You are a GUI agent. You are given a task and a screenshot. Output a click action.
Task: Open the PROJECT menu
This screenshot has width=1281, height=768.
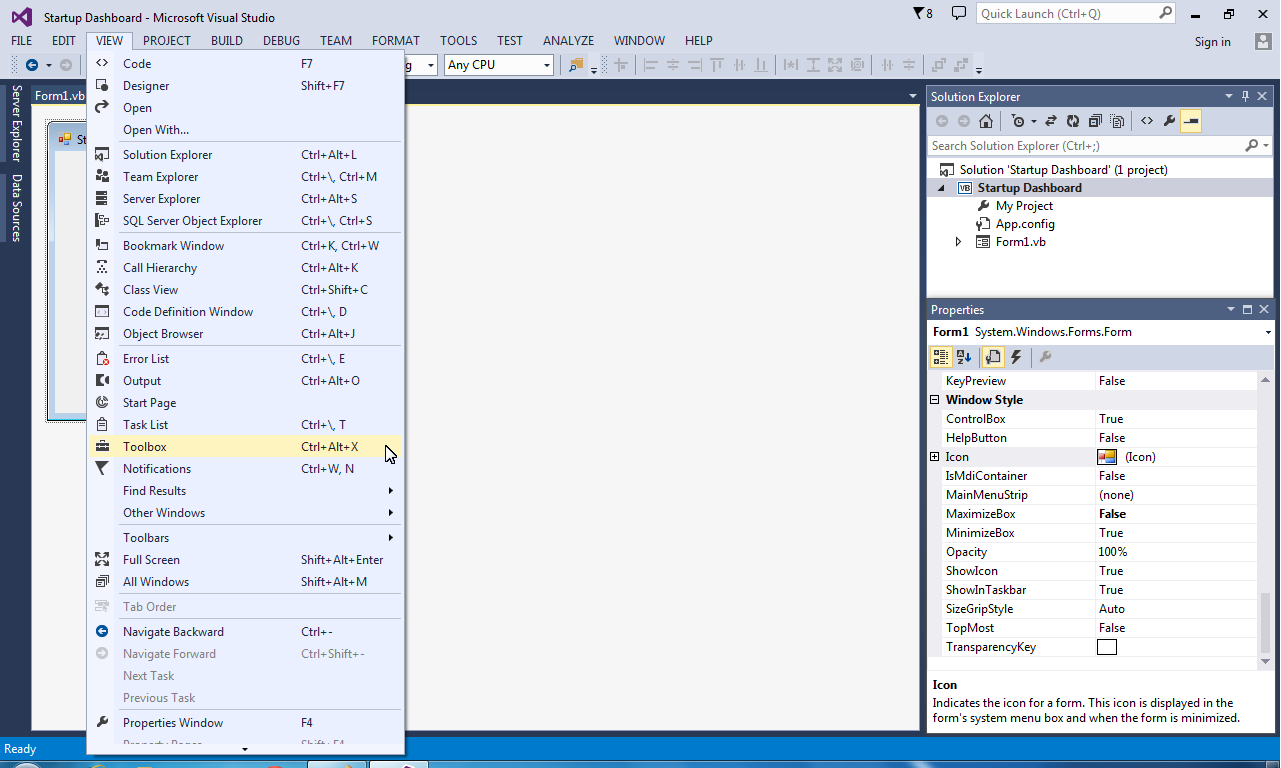[x=167, y=41]
